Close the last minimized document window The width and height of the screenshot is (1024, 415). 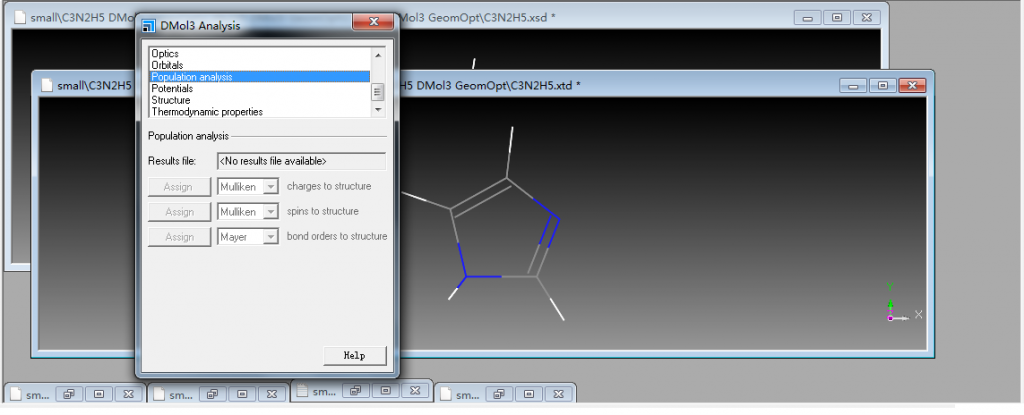tap(559, 394)
